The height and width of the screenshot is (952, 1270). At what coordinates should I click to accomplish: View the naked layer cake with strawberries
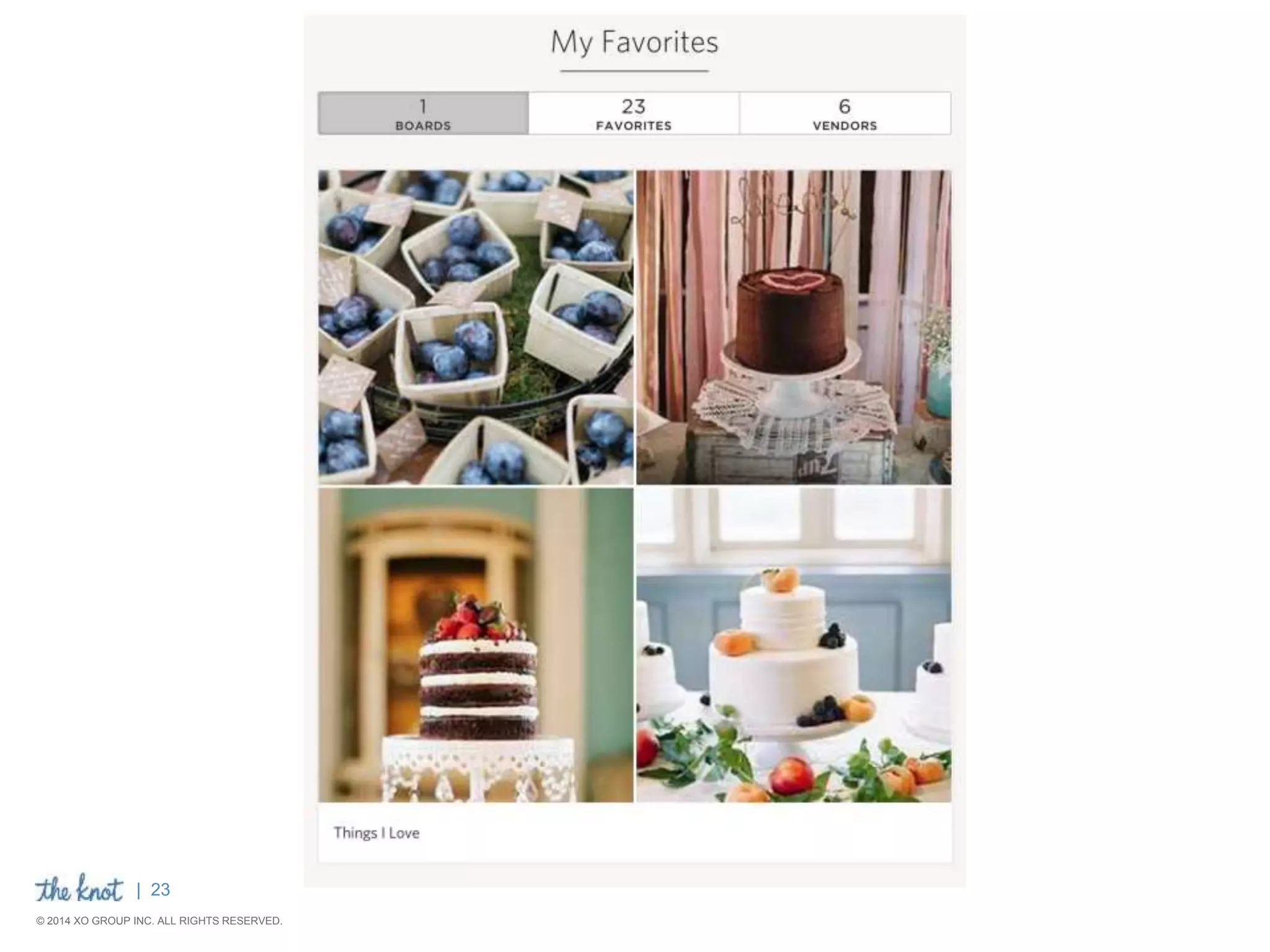click(x=476, y=645)
